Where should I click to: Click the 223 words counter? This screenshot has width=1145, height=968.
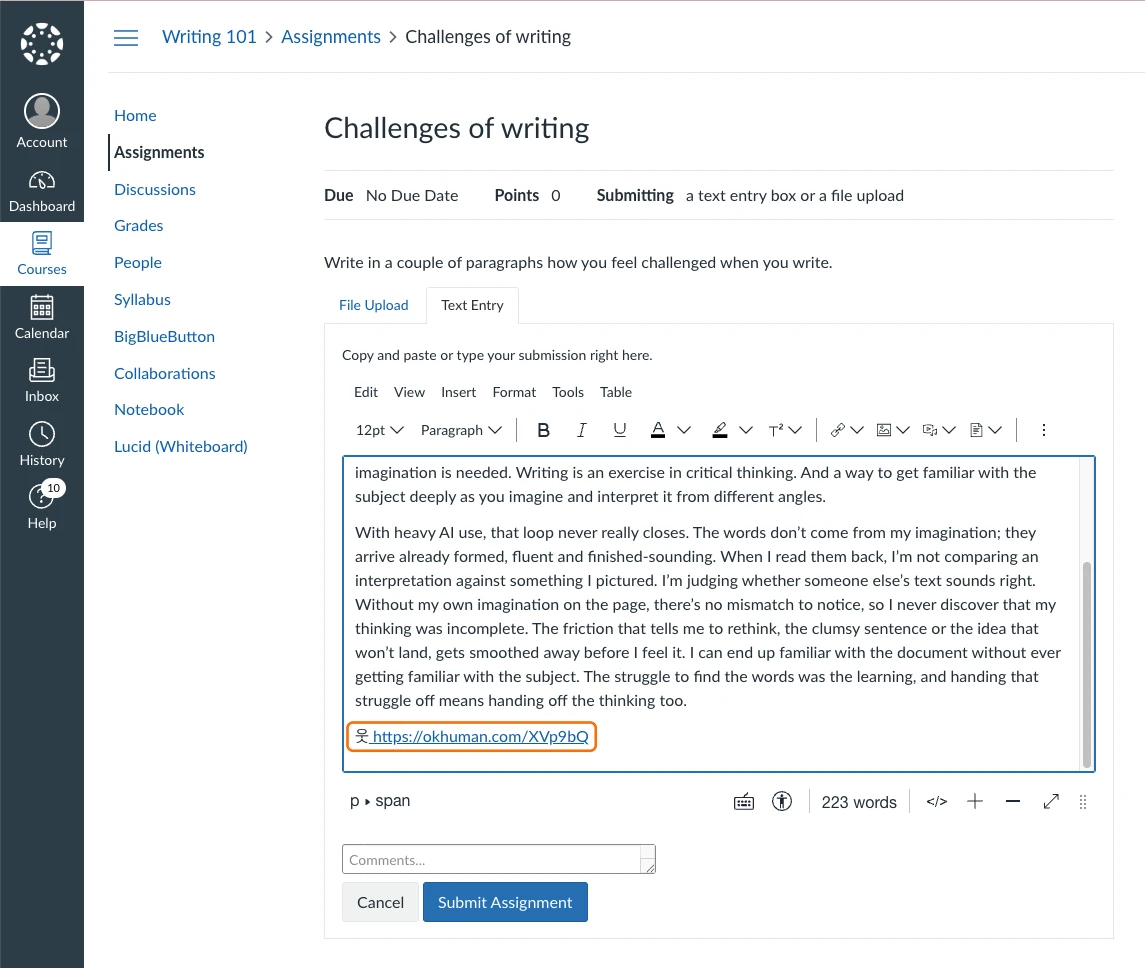(859, 802)
